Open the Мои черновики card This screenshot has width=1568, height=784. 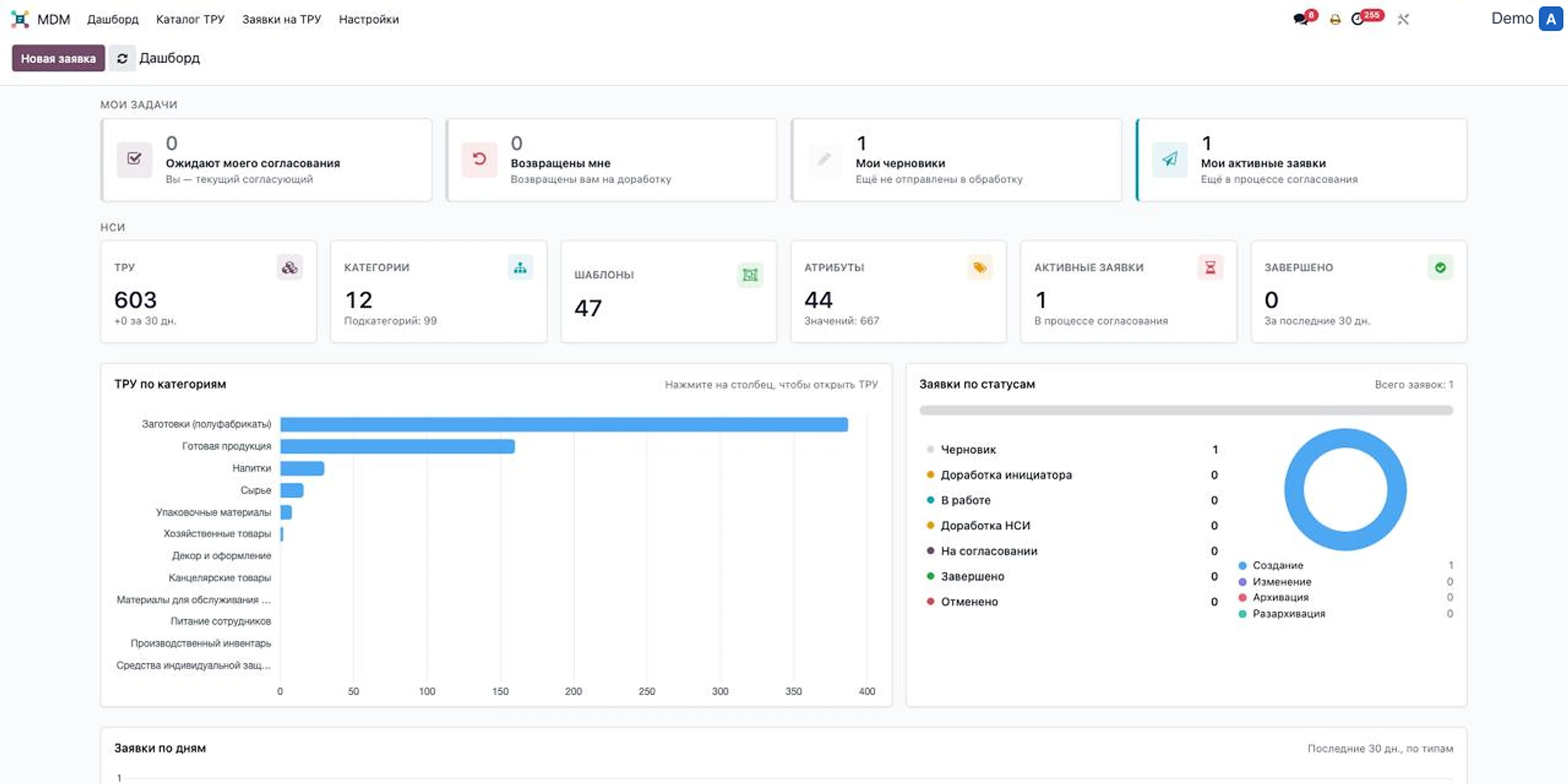click(x=957, y=160)
